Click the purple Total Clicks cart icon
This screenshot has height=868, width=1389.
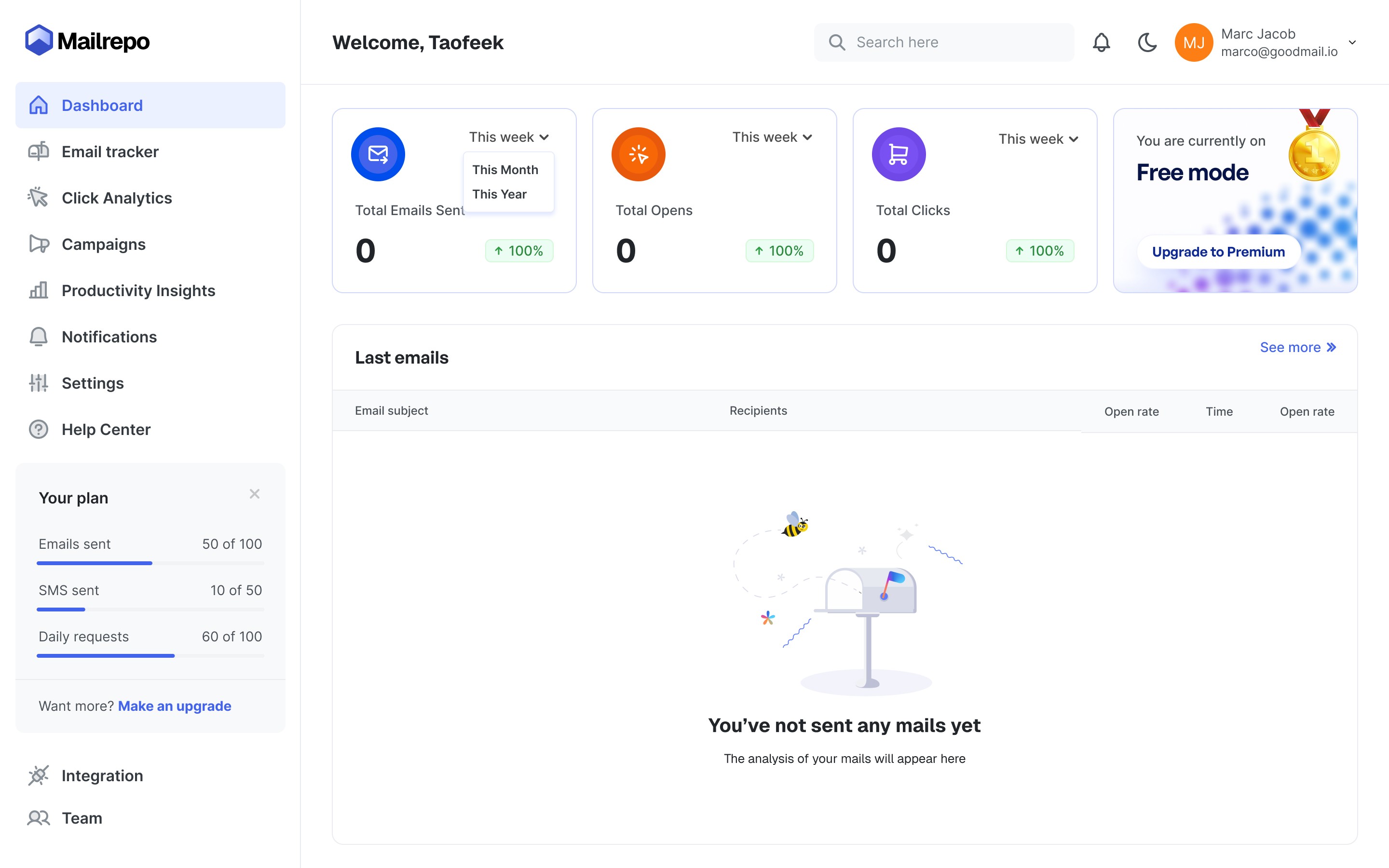tap(898, 154)
